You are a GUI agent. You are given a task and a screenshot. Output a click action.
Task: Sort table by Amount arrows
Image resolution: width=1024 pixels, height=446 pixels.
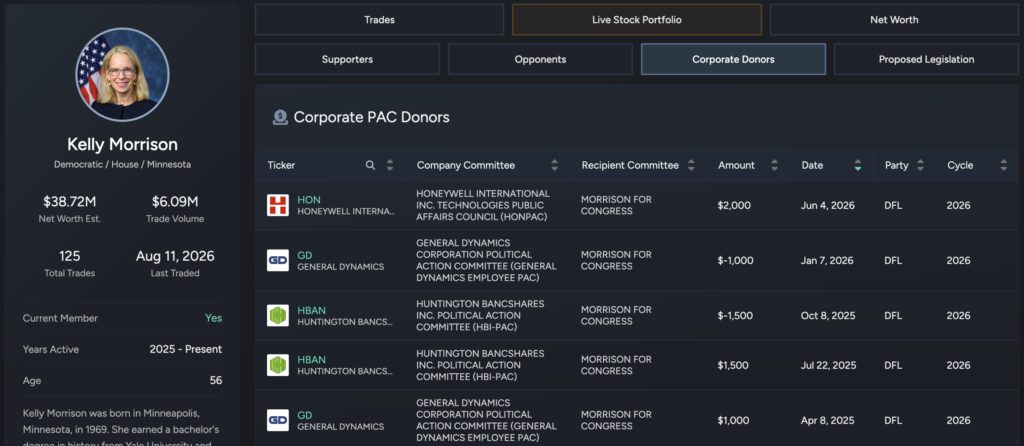pyautogui.click(x=775, y=165)
